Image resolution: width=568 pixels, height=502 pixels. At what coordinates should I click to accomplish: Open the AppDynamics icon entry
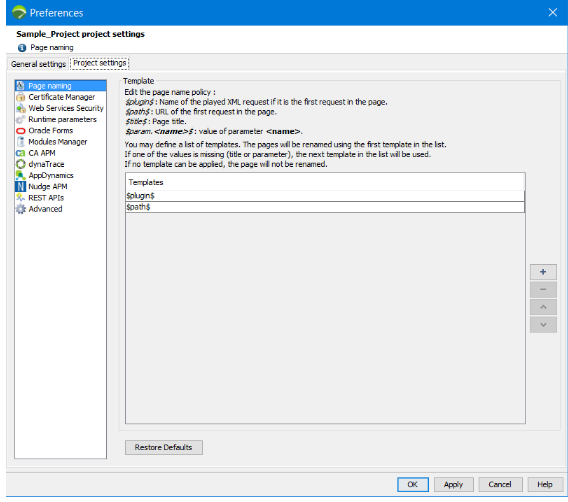point(21,176)
